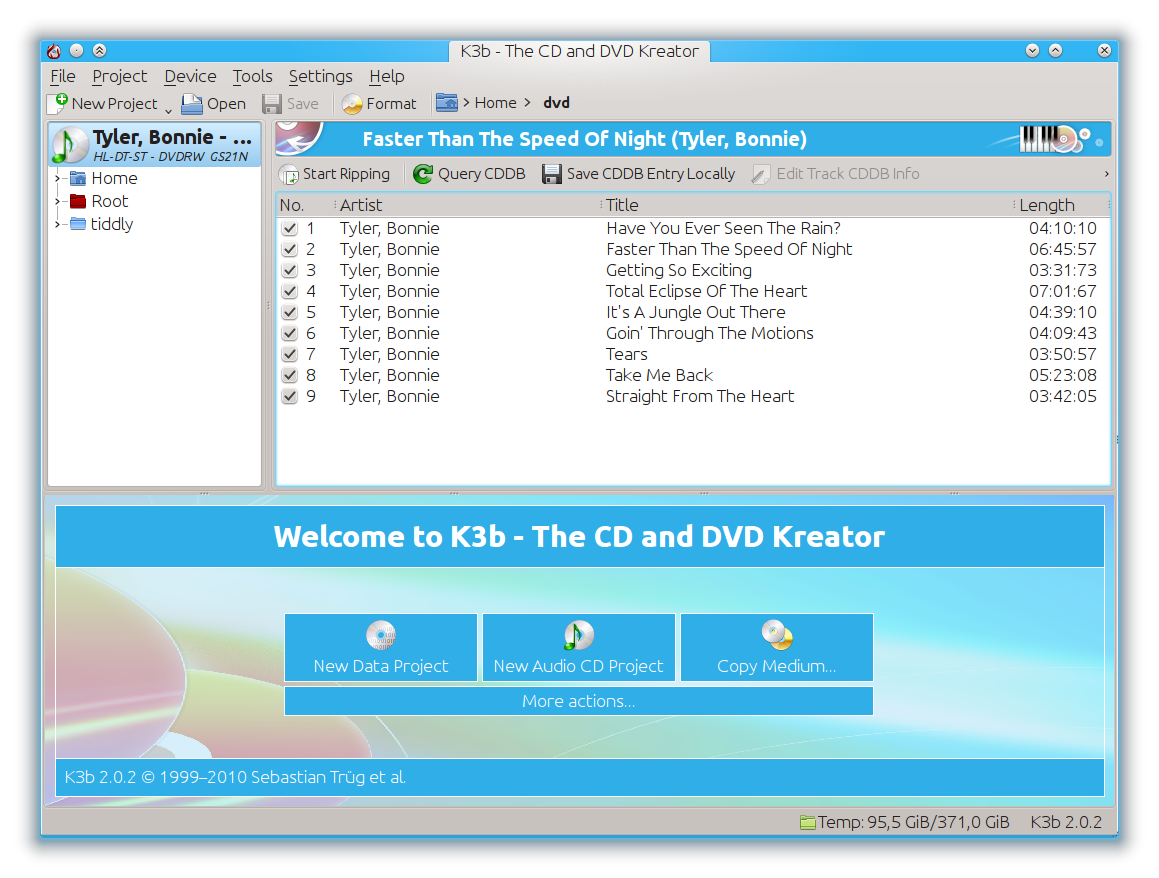Open the Settings menu
The image size is (1159, 878).
[320, 76]
